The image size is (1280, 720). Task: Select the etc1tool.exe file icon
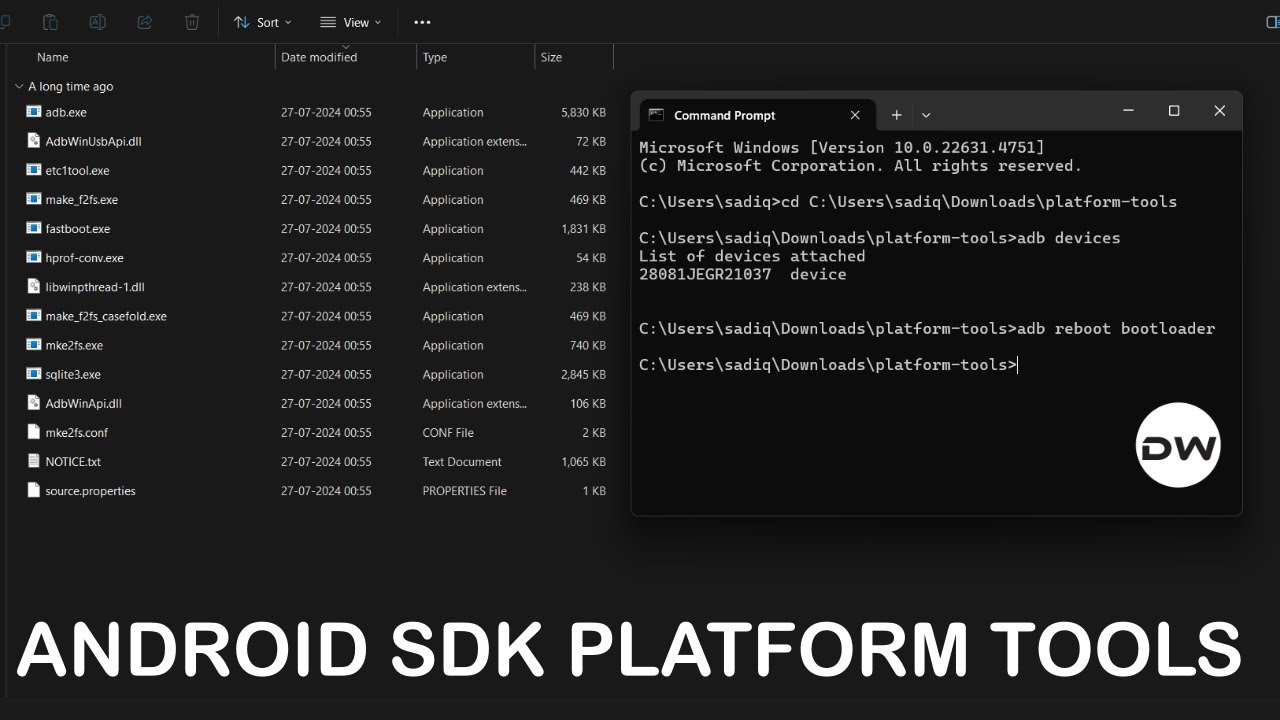click(35, 170)
